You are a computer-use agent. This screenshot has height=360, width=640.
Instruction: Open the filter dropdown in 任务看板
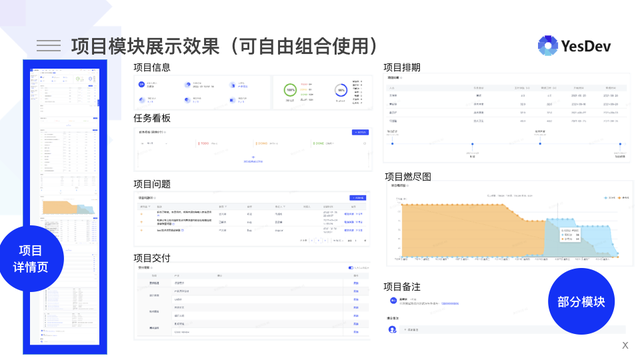[x=154, y=143]
